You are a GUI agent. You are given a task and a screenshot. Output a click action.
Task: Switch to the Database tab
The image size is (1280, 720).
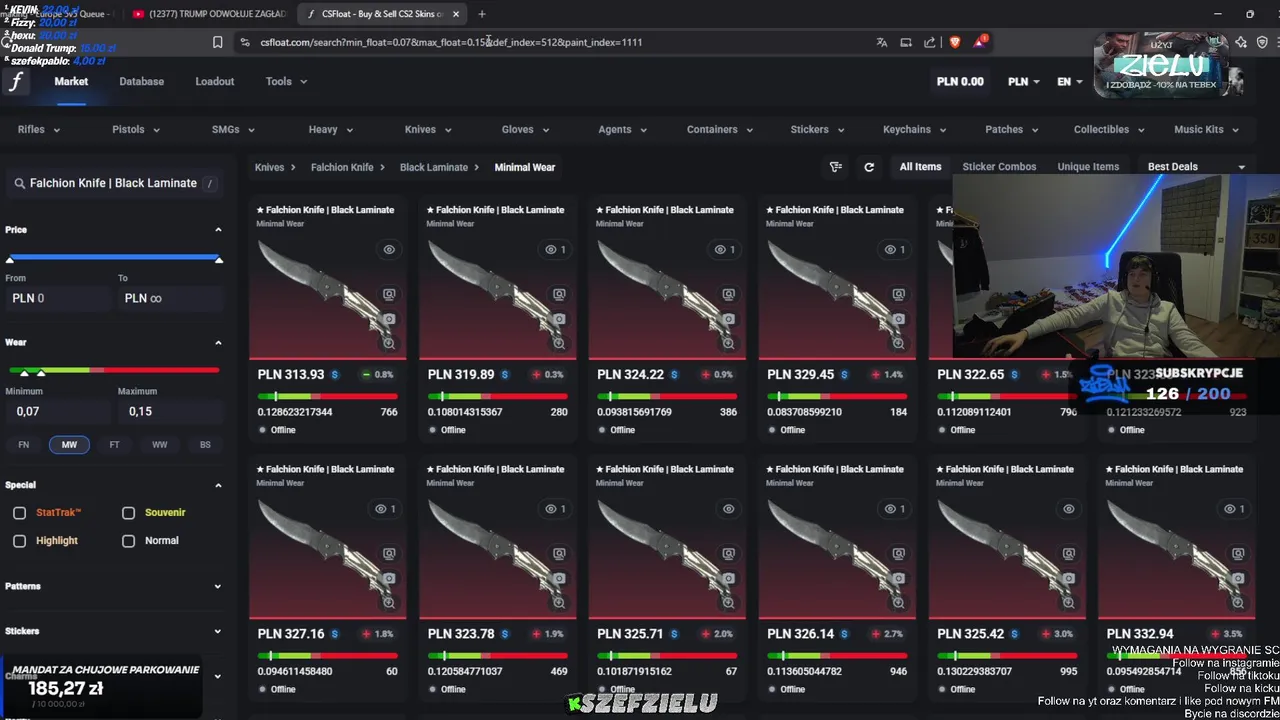141,82
